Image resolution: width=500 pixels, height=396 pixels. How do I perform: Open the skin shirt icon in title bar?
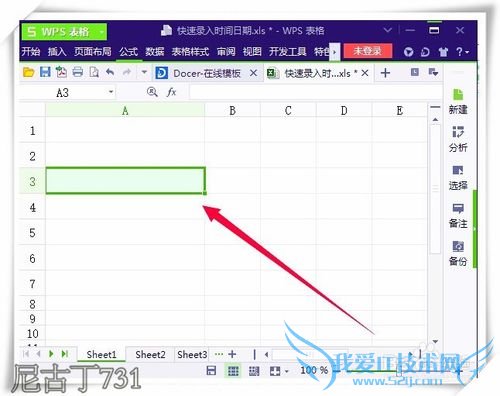tap(443, 52)
